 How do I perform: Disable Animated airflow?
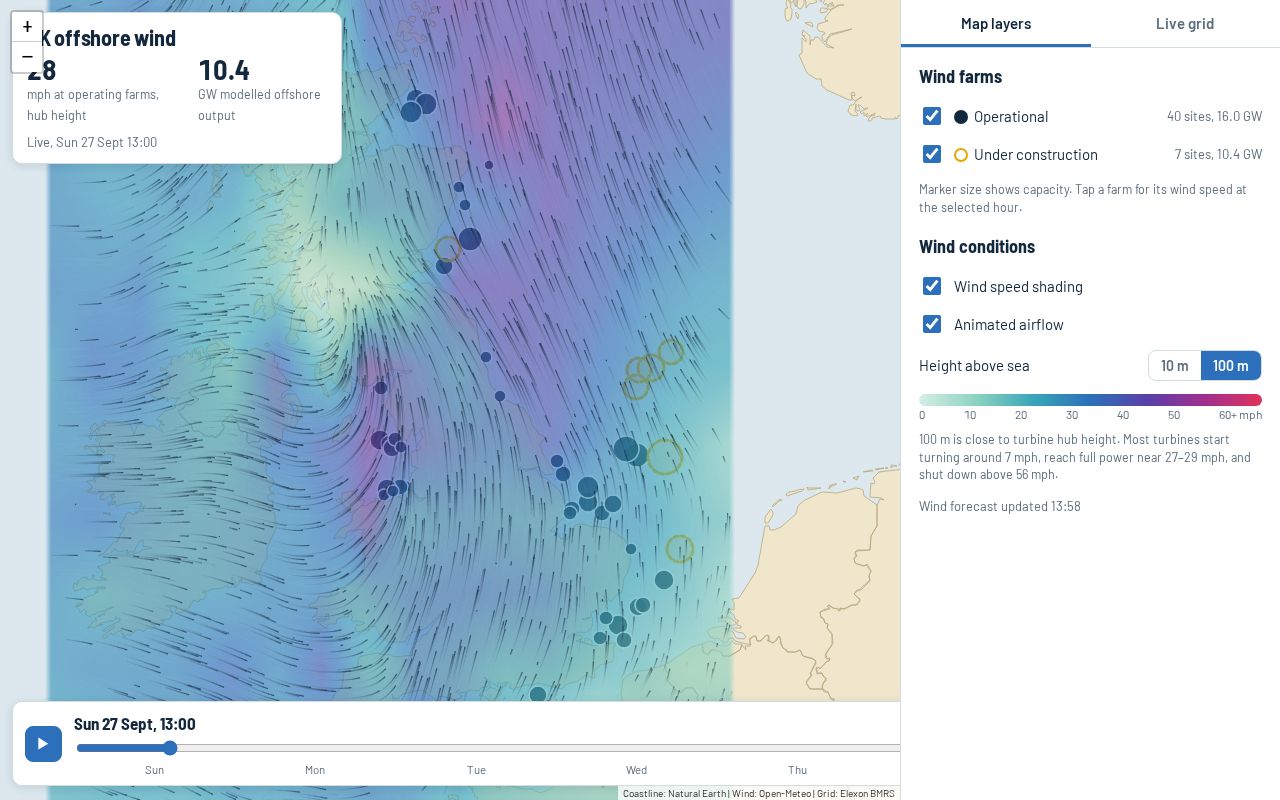(x=932, y=324)
